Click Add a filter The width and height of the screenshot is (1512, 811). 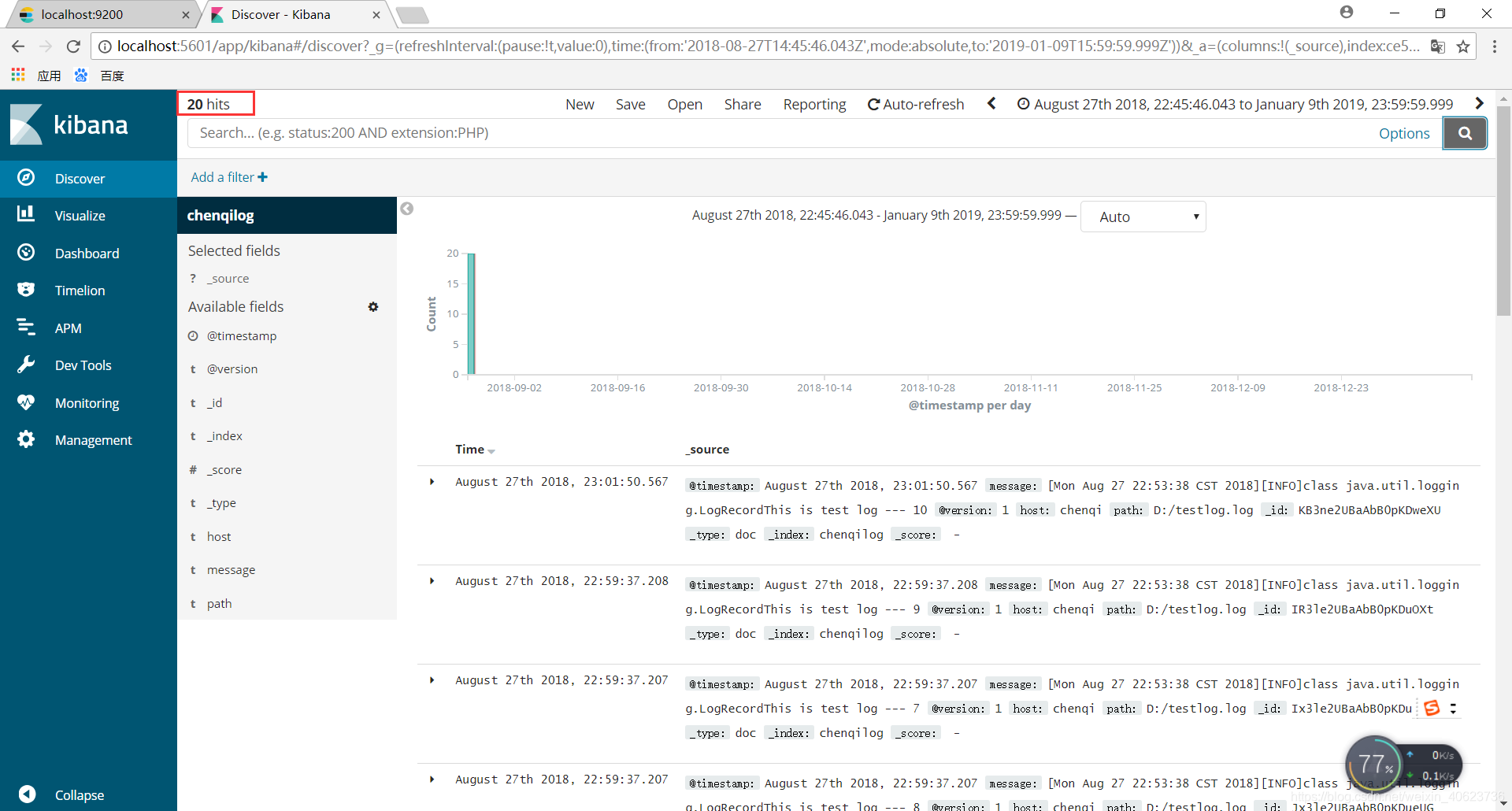pos(229,177)
